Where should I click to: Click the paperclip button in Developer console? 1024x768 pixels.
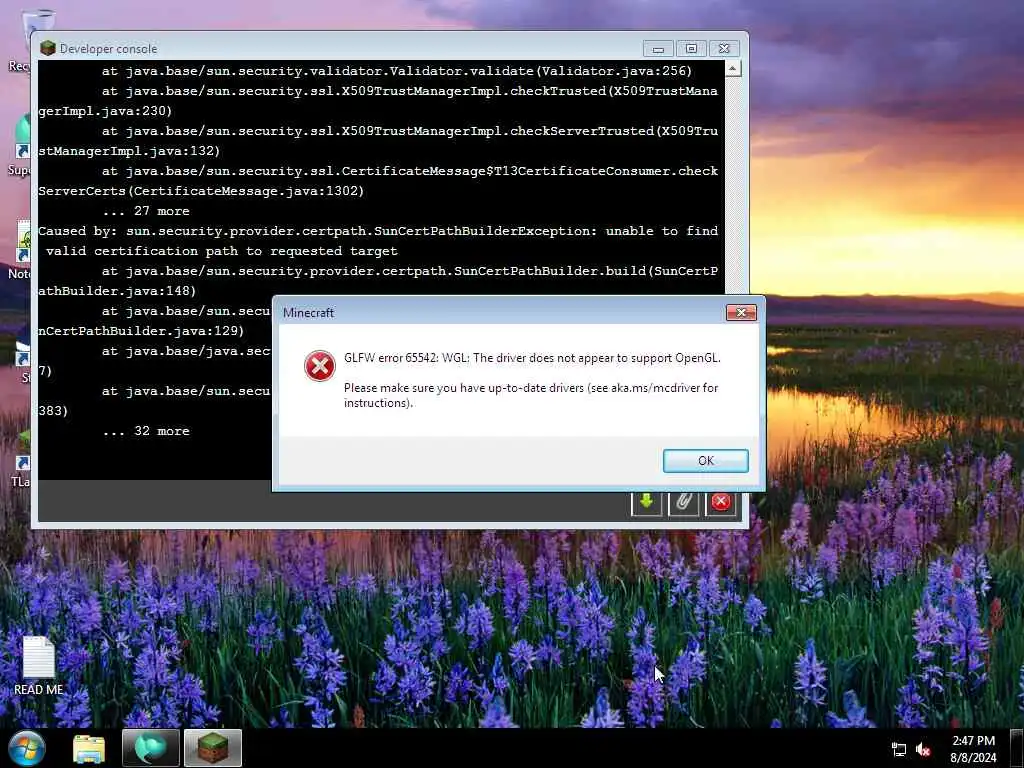coord(684,502)
